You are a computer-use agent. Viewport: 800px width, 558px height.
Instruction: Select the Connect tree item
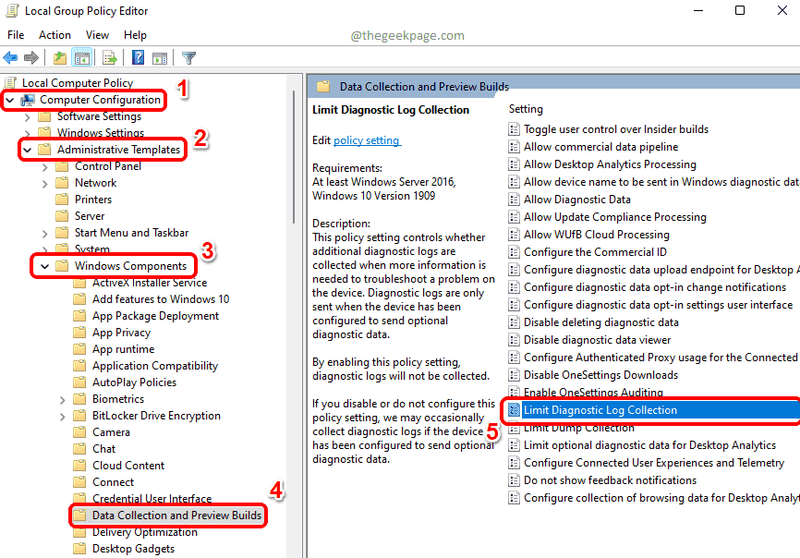pyautogui.click(x=113, y=482)
